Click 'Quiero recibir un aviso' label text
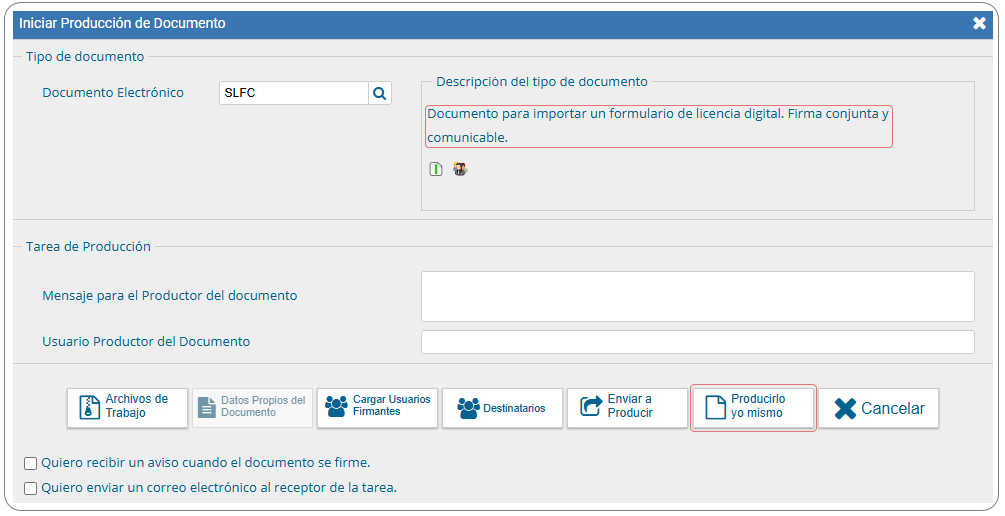This screenshot has width=1005, height=516. (x=206, y=463)
